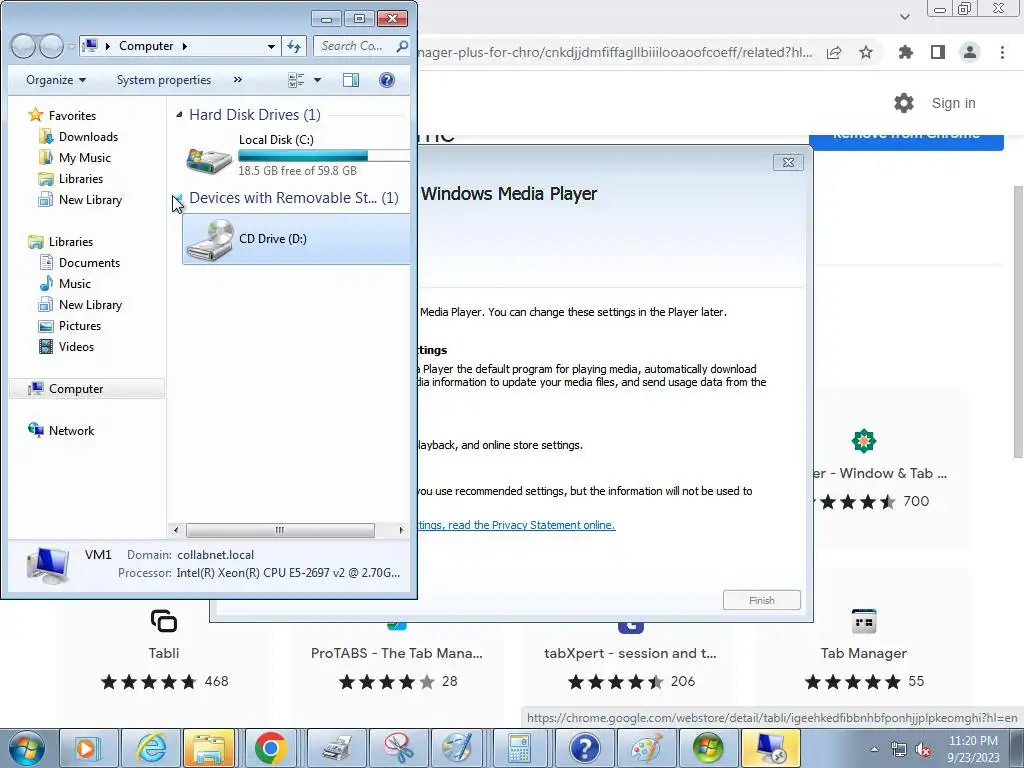Viewport: 1024px width, 768px height.
Task: Click the Search Computer input field
Action: point(354,46)
